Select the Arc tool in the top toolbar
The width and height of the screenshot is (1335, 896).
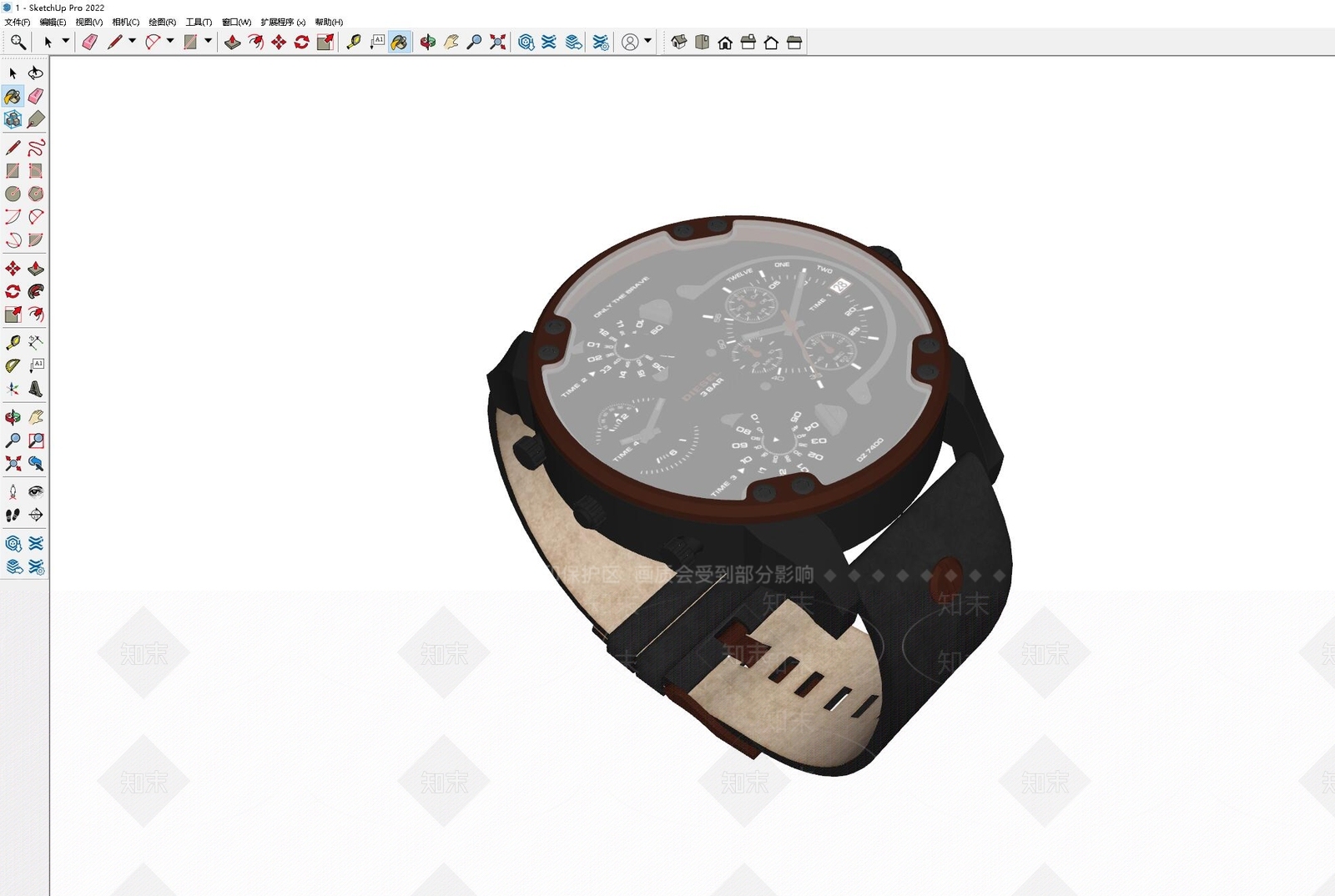[153, 43]
